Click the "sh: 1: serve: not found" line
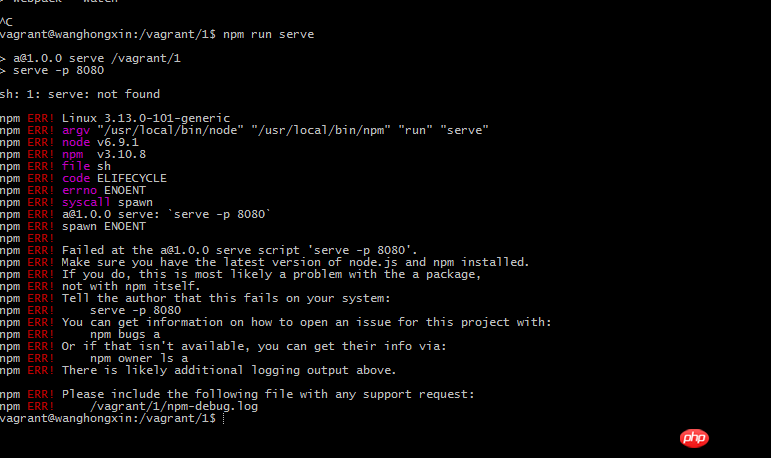771x458 pixels. click(80, 94)
